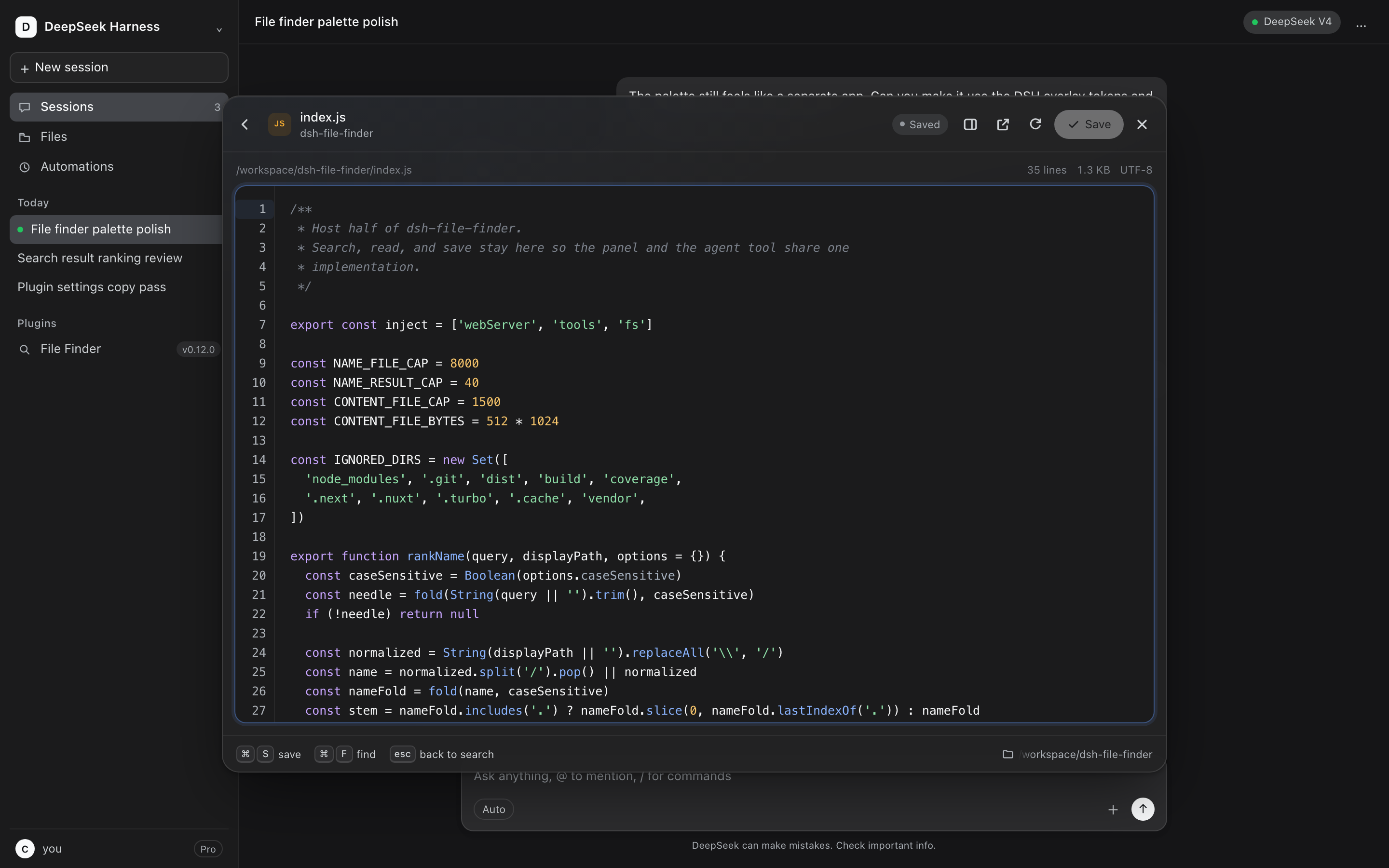Select File finder palette polish session
1389x868 pixels.
point(116,230)
